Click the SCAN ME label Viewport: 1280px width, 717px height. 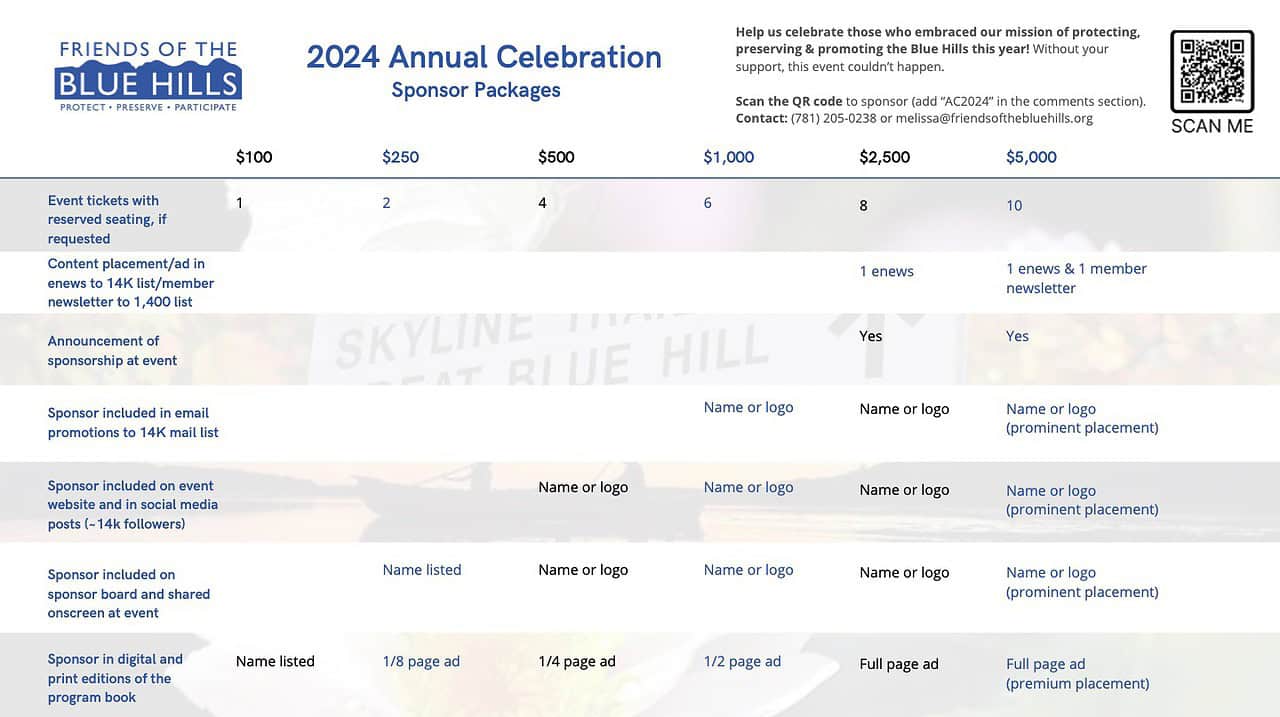coord(1212,126)
